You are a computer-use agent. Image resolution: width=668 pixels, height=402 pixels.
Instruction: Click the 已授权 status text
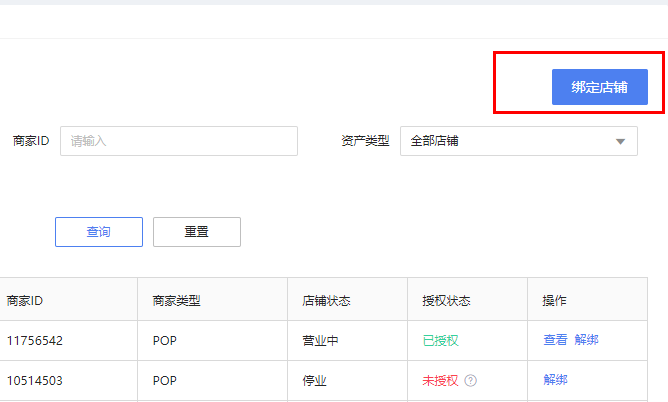click(x=440, y=340)
